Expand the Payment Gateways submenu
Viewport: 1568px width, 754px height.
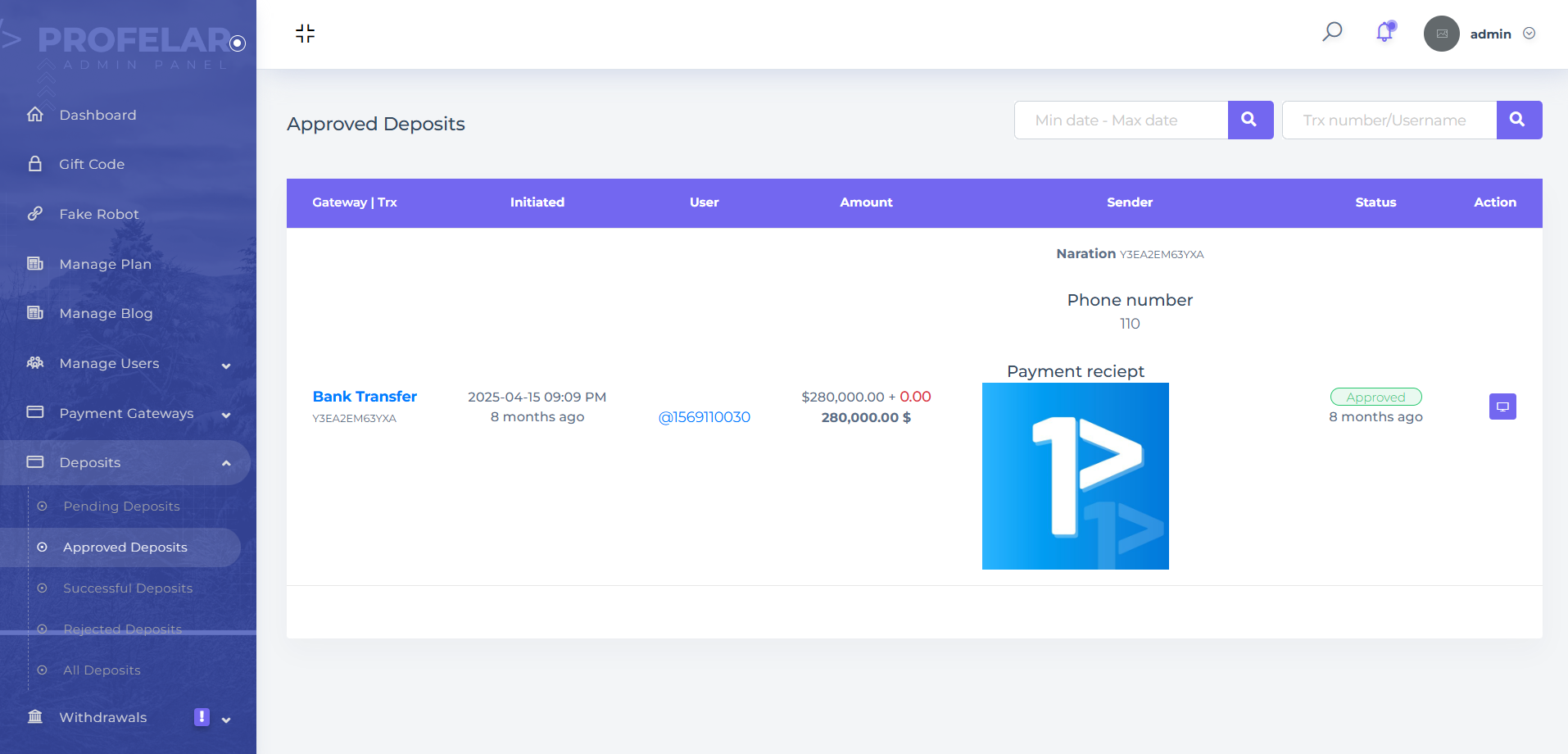point(226,415)
